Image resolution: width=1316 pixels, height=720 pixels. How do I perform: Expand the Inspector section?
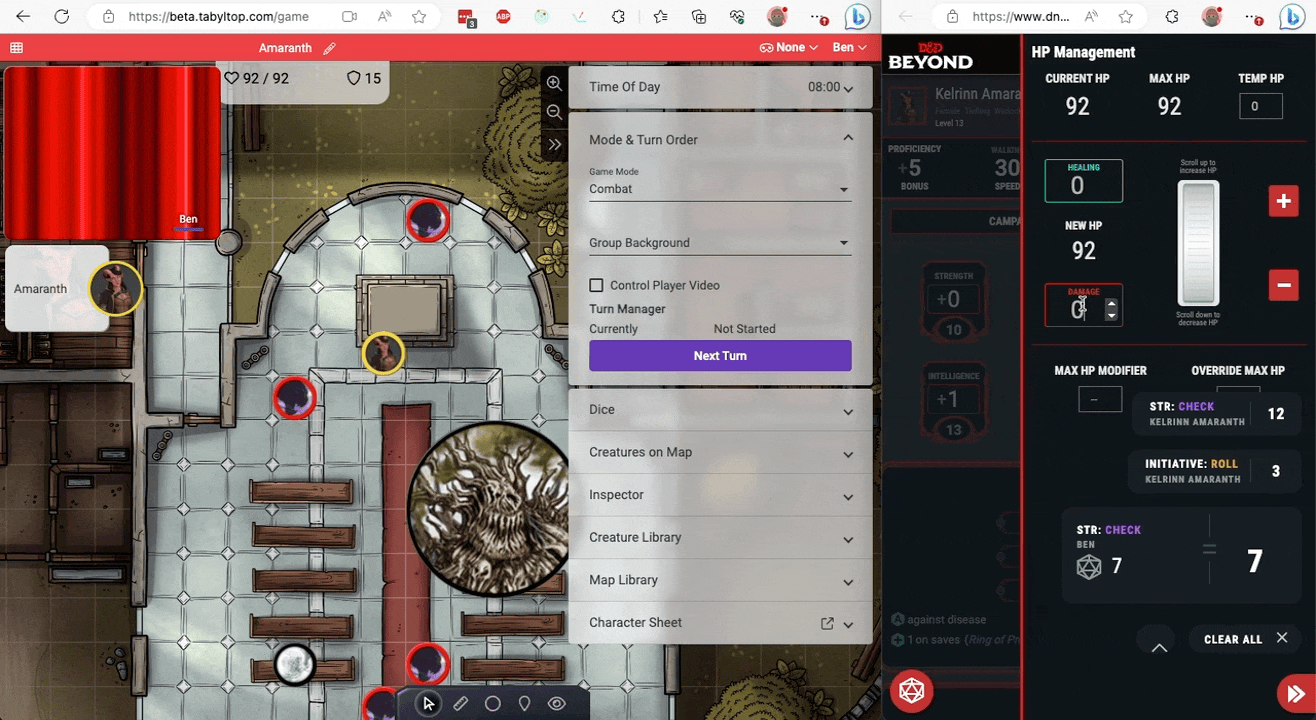(720, 495)
